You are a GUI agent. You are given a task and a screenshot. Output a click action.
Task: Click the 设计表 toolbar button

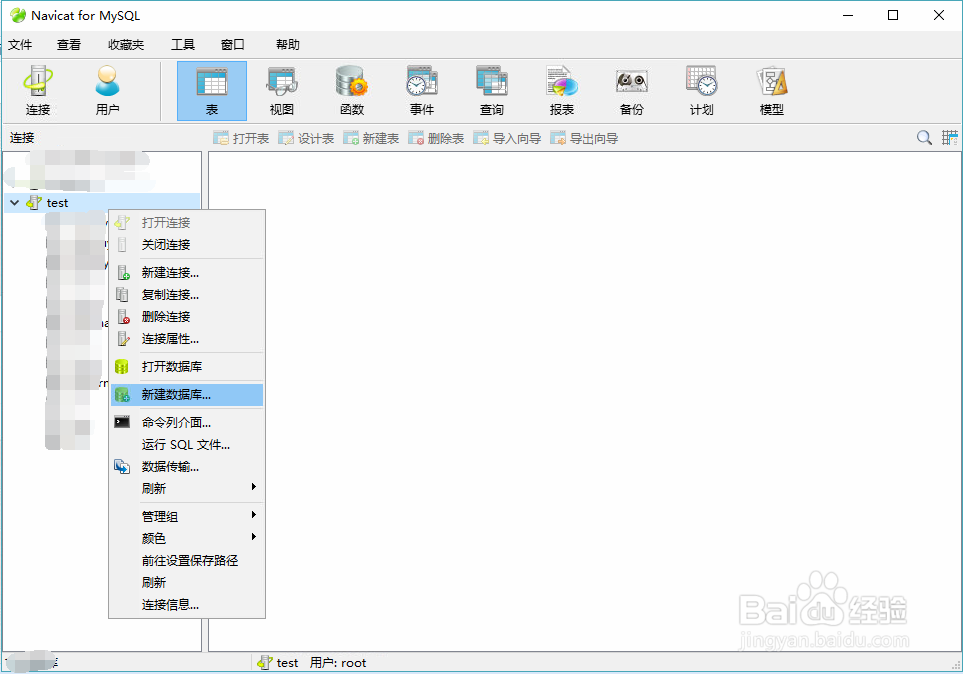tap(306, 138)
